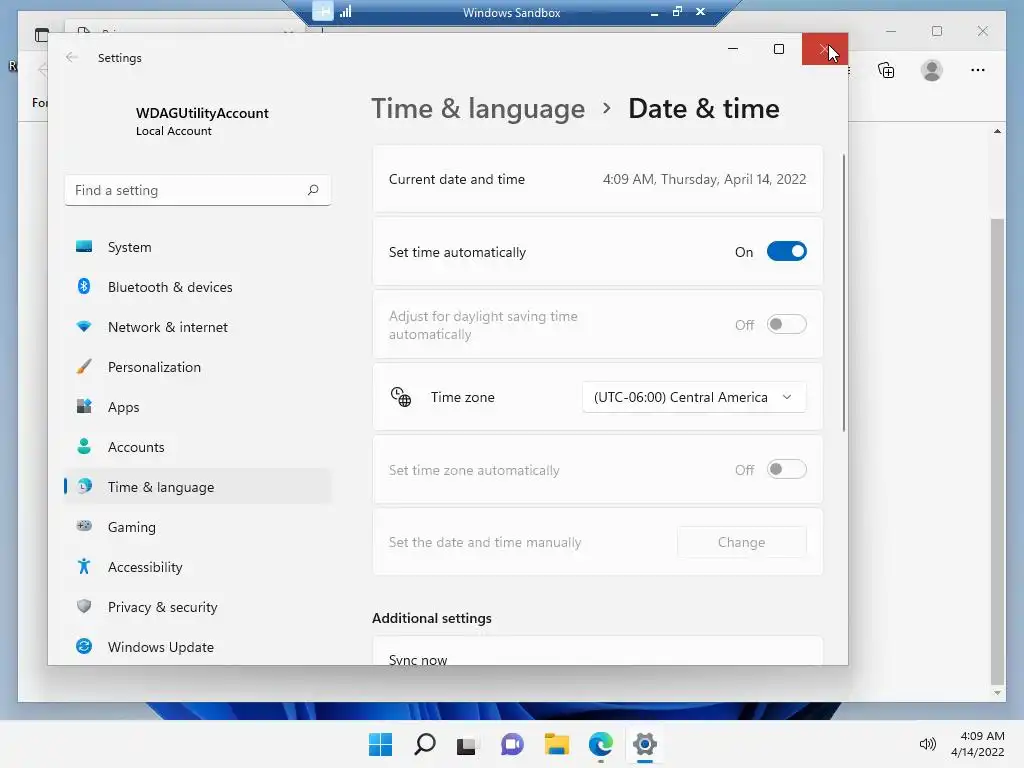
Task: Go to Accounts settings
Action: [x=198, y=447]
